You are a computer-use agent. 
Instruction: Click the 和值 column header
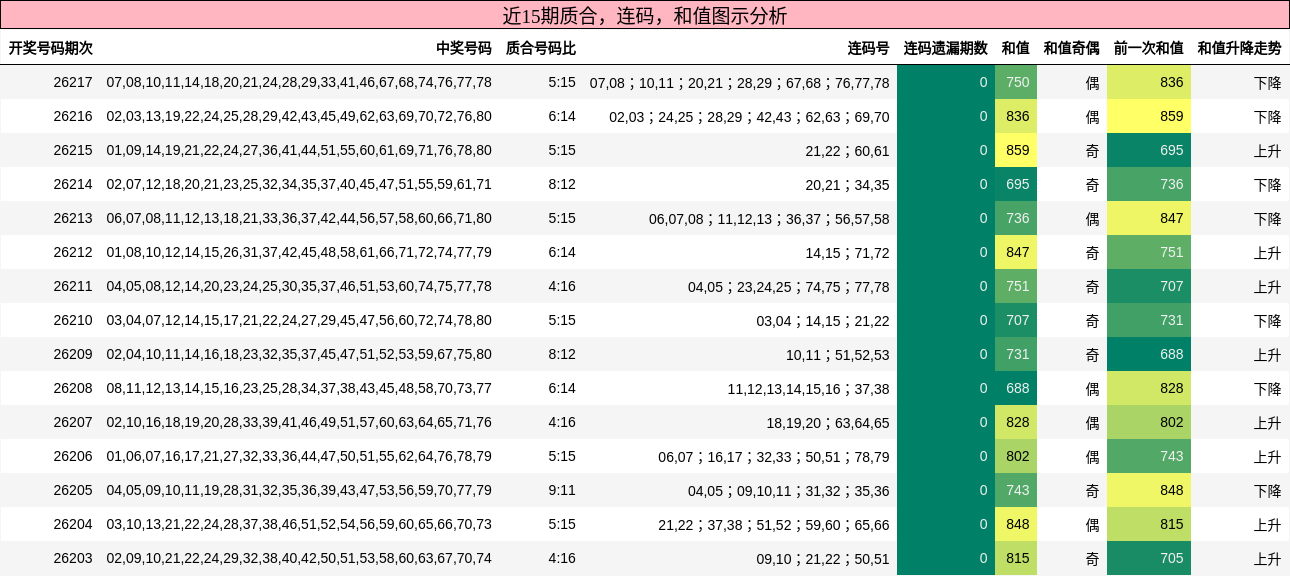click(x=1016, y=48)
